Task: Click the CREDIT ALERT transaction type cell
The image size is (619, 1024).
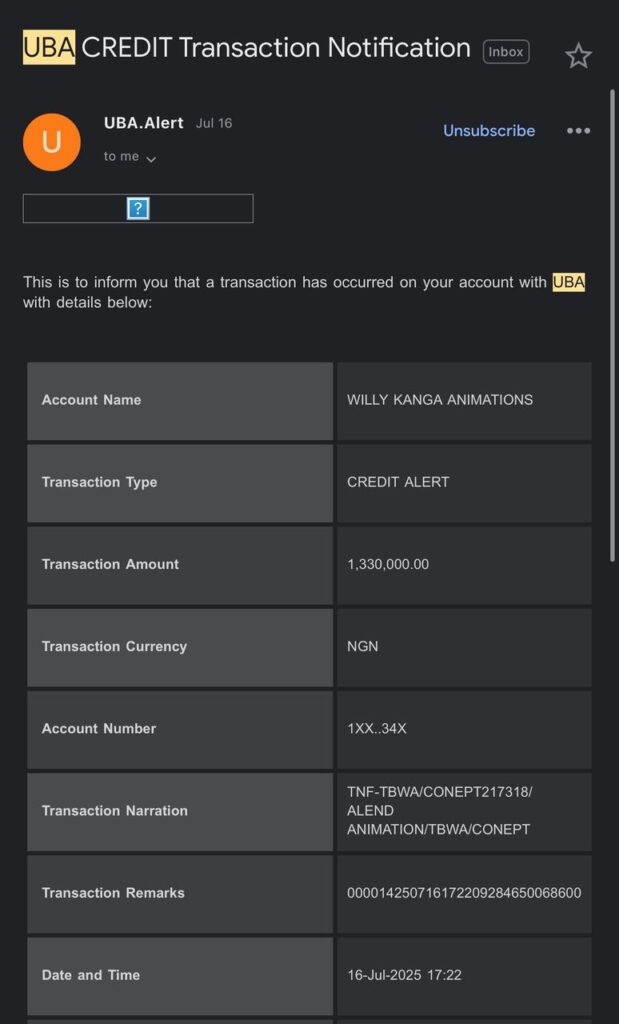Action: 398,482
